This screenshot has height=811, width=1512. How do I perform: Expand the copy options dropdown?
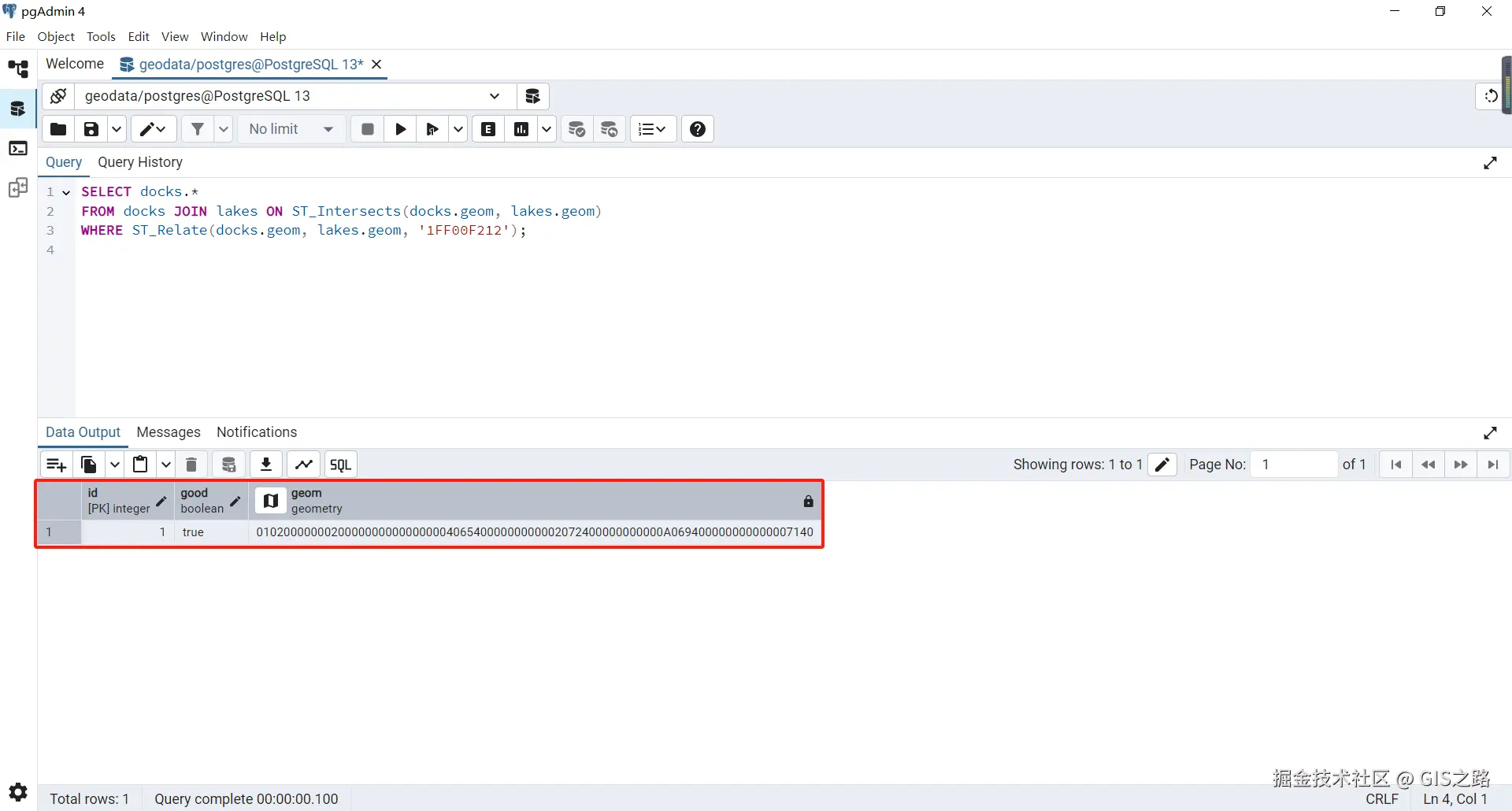click(x=115, y=465)
